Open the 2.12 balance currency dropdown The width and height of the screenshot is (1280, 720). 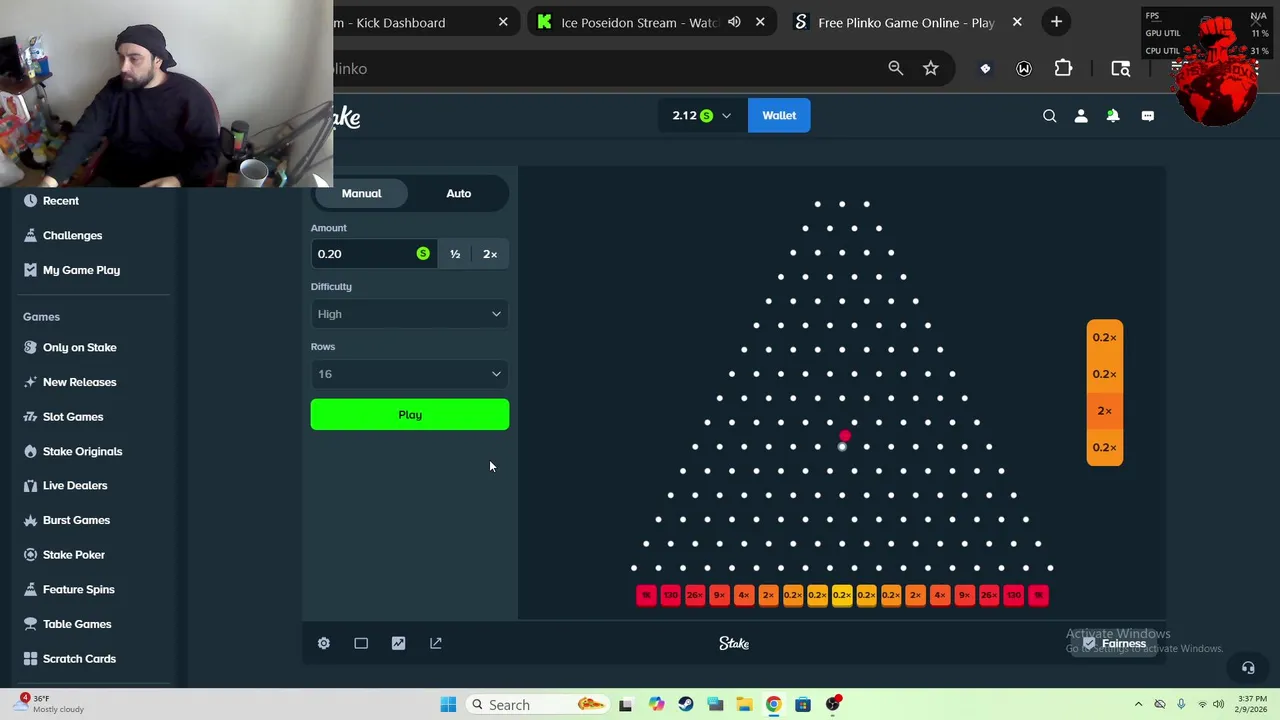tap(702, 116)
